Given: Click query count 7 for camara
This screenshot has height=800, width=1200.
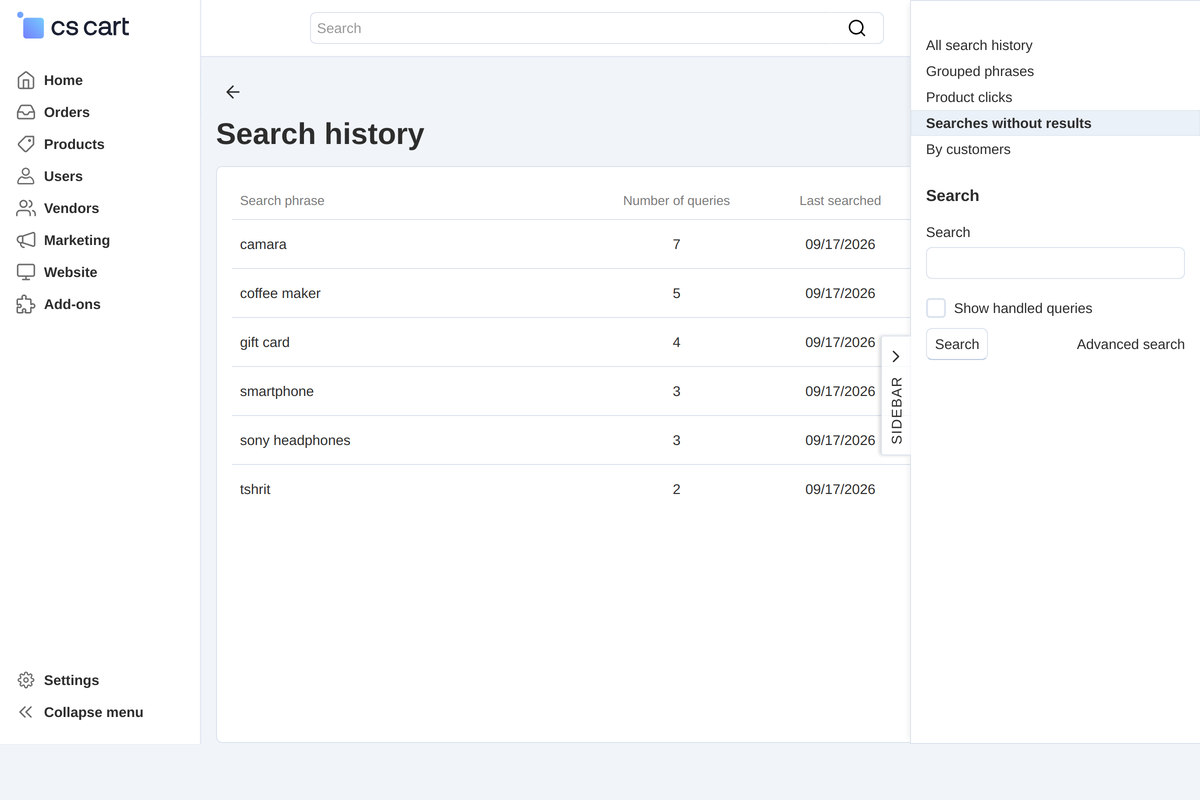Looking at the screenshot, I should (x=676, y=244).
